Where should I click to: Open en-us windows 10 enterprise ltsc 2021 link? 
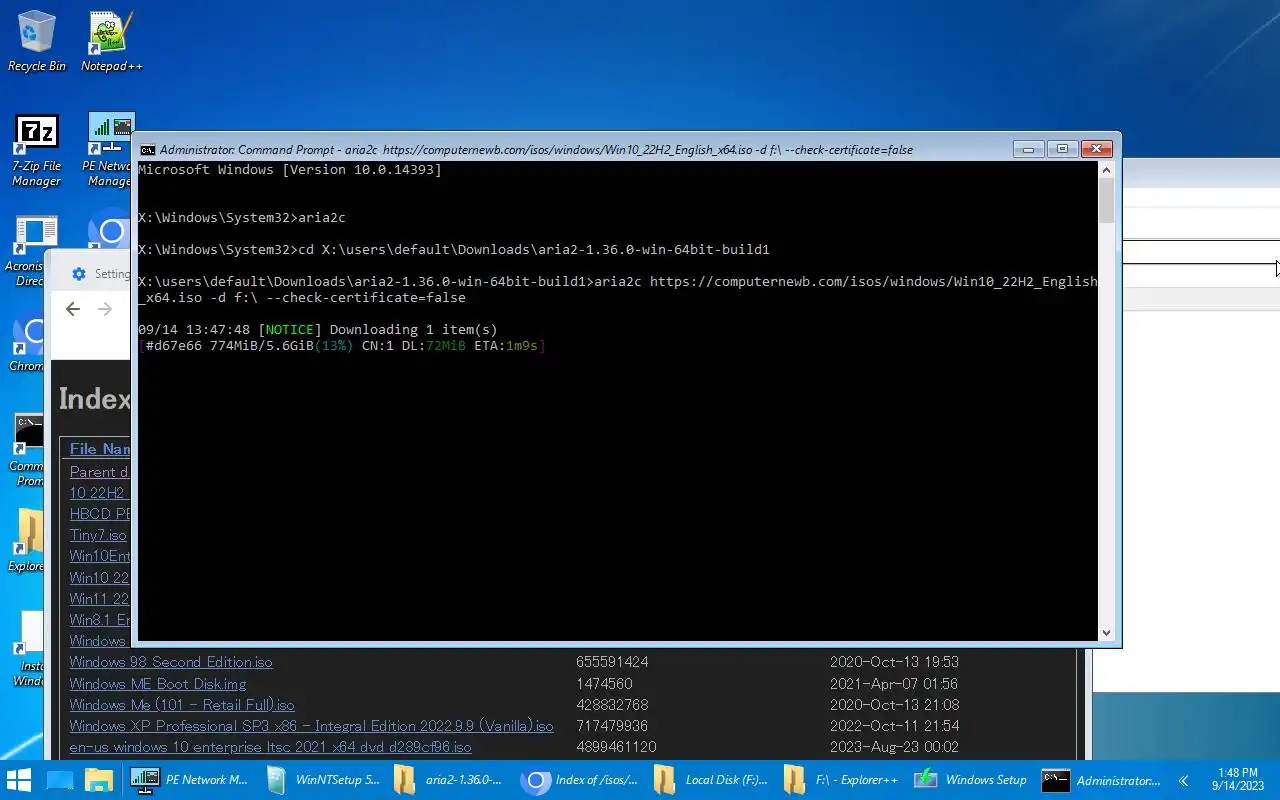[x=270, y=747]
